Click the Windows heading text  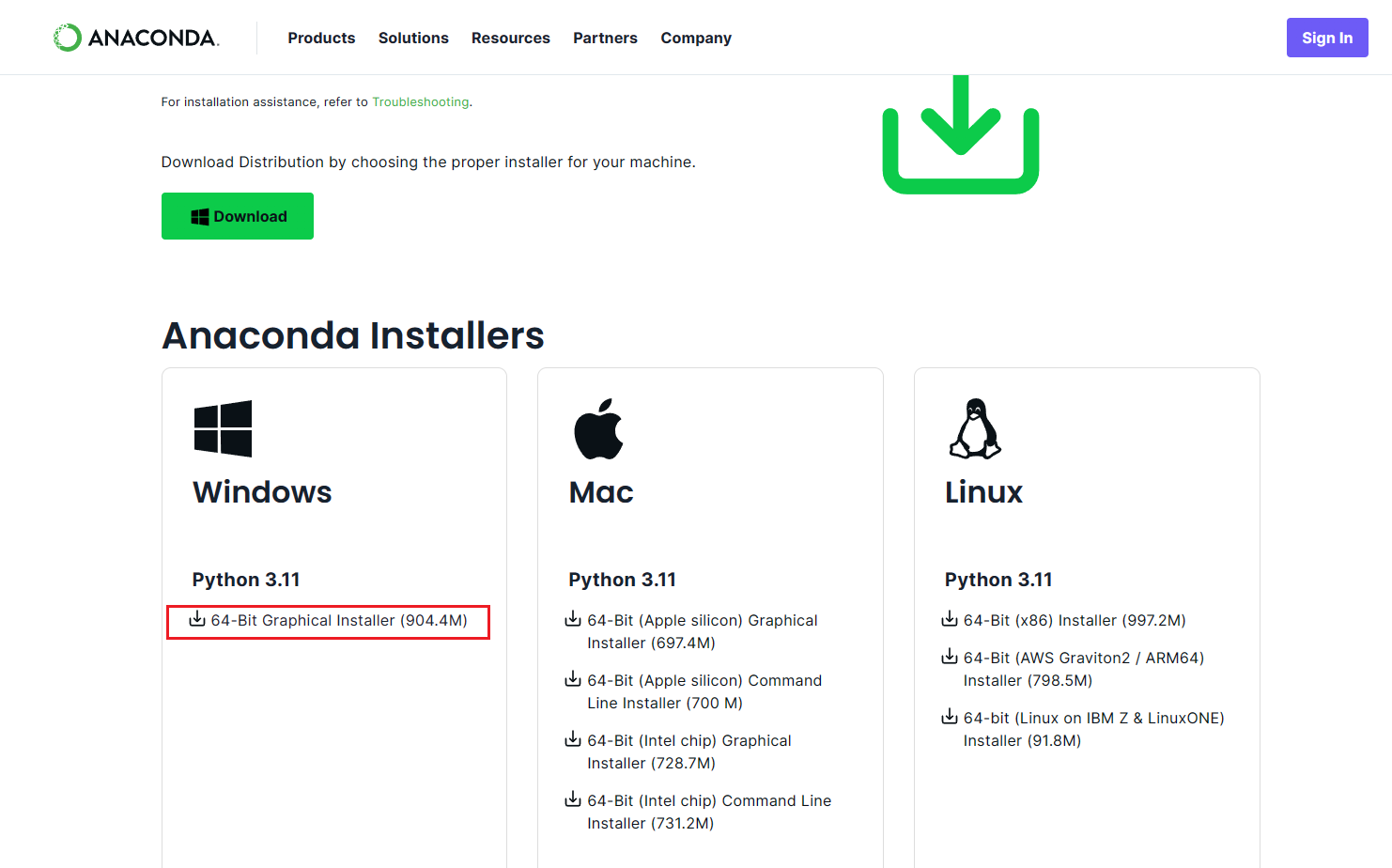coord(262,492)
